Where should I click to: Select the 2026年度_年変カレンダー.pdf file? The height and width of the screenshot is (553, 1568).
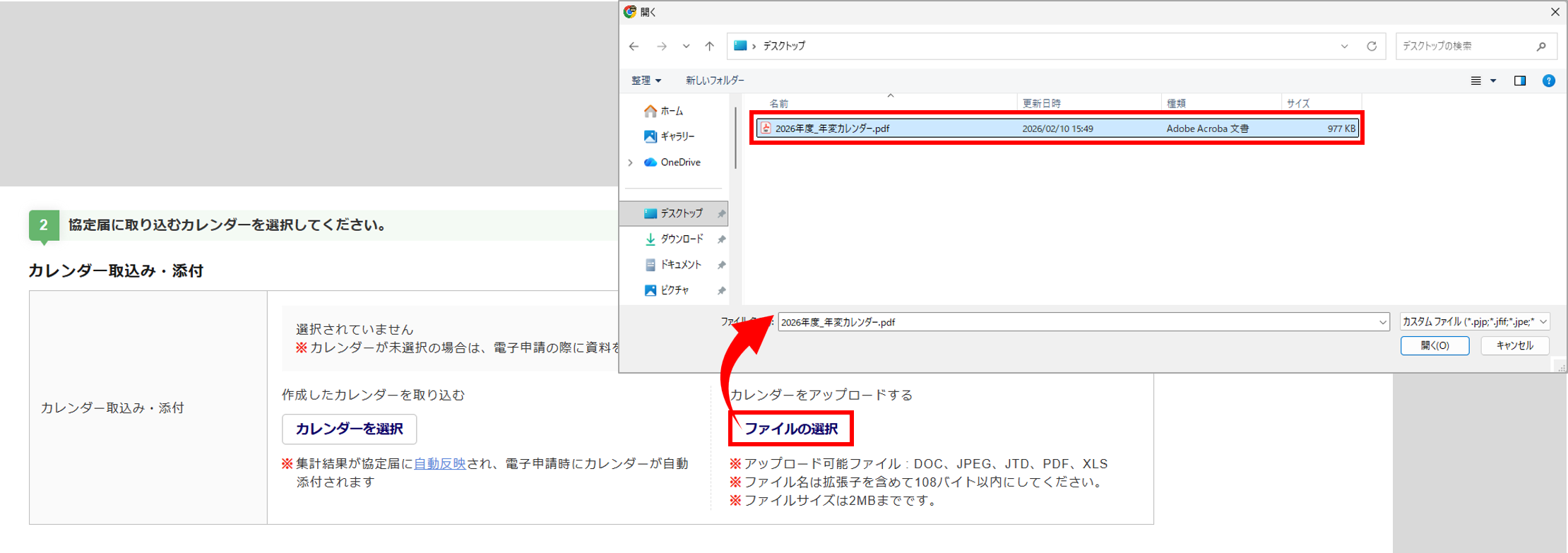[832, 129]
